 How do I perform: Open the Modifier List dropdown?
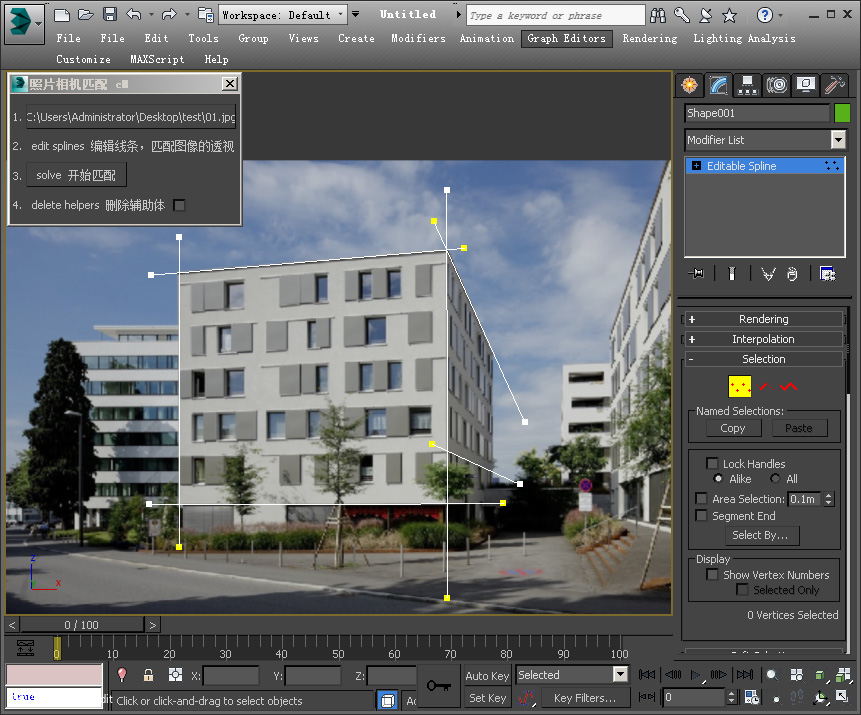point(765,140)
